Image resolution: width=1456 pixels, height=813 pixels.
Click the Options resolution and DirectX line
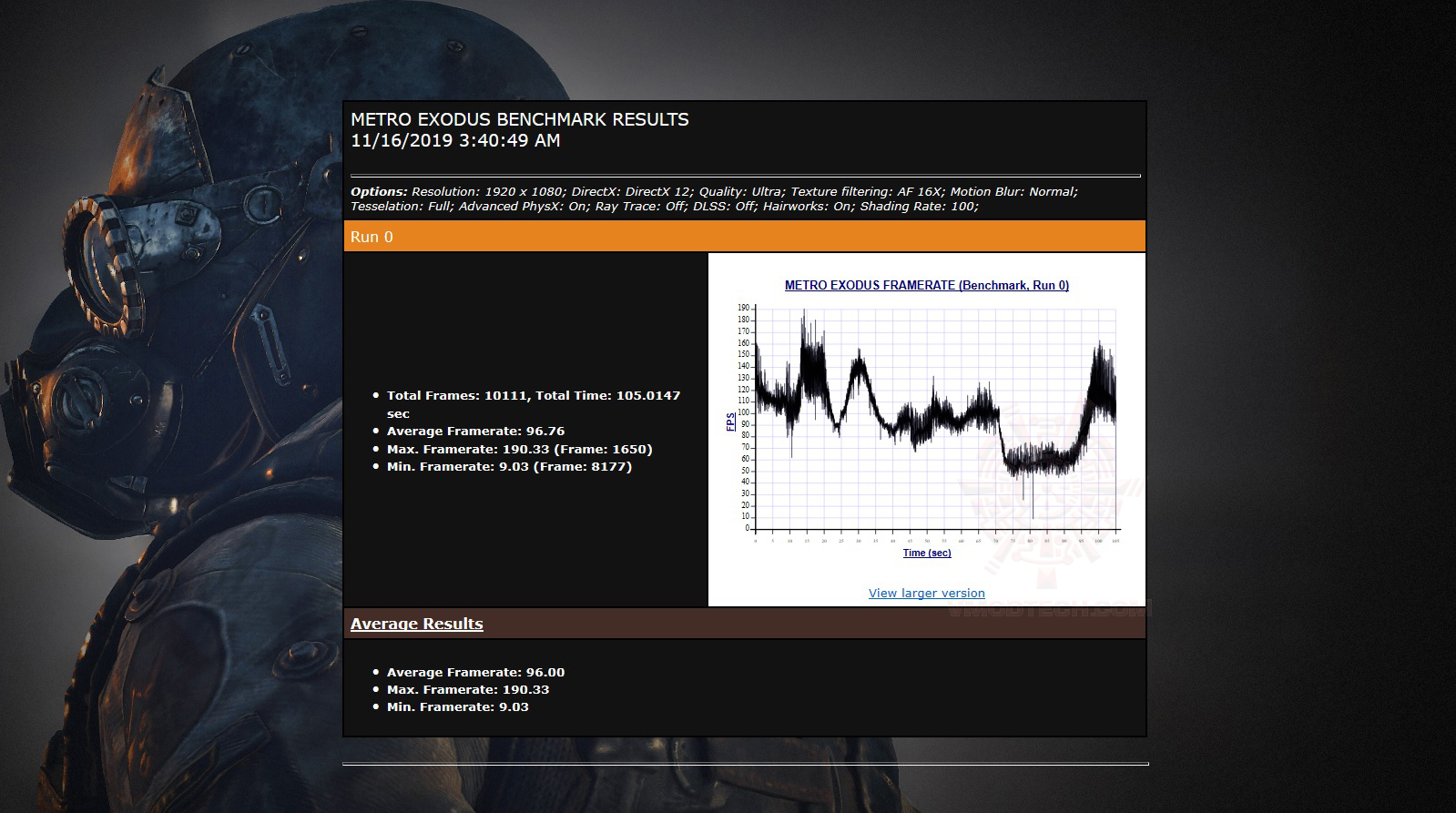click(x=715, y=192)
